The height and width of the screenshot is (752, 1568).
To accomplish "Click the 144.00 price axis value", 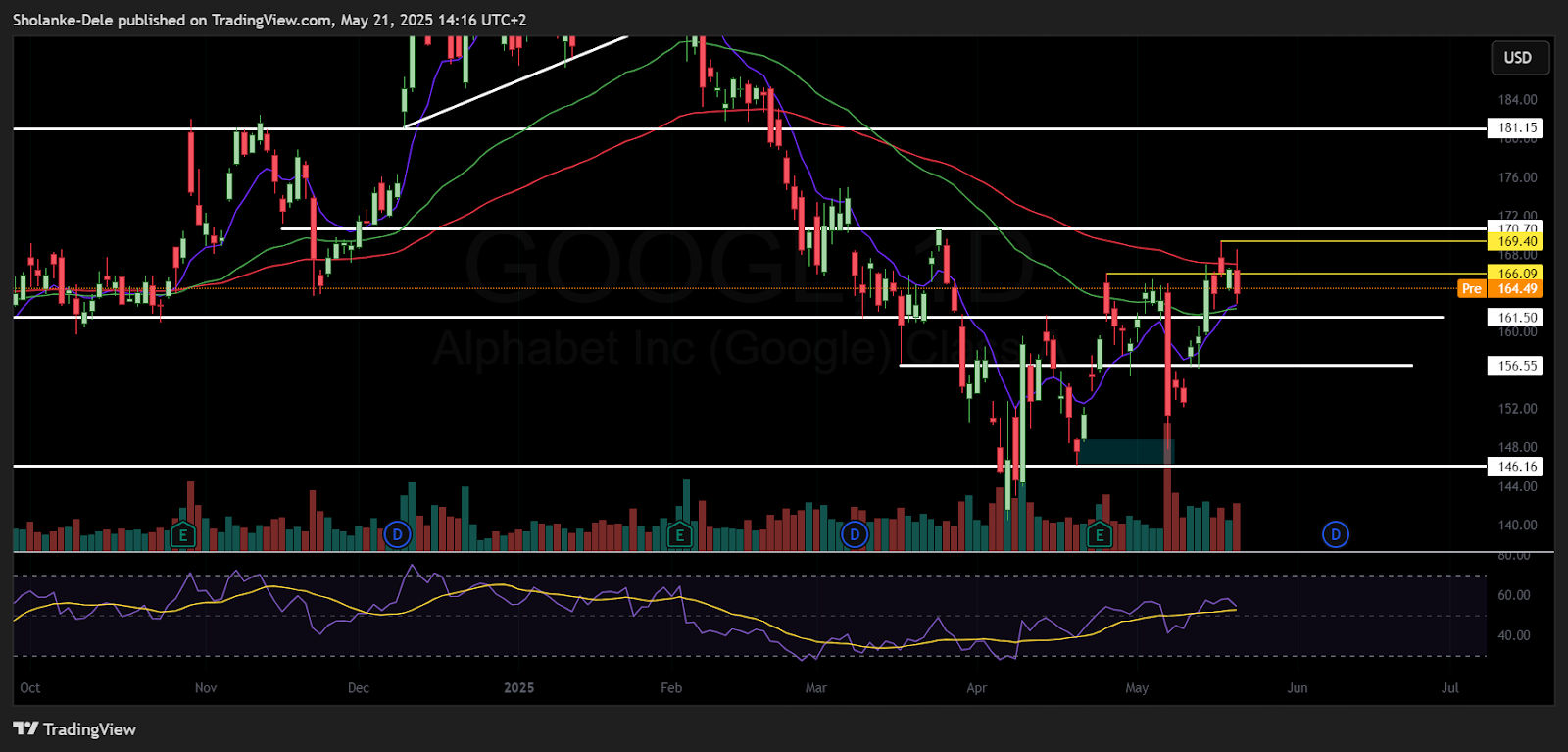I will coord(1517,486).
